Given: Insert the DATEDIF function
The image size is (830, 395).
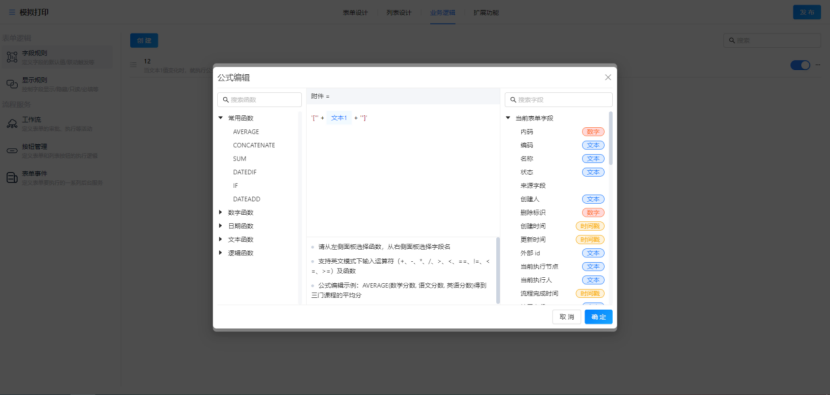Looking at the screenshot, I should click(x=245, y=172).
